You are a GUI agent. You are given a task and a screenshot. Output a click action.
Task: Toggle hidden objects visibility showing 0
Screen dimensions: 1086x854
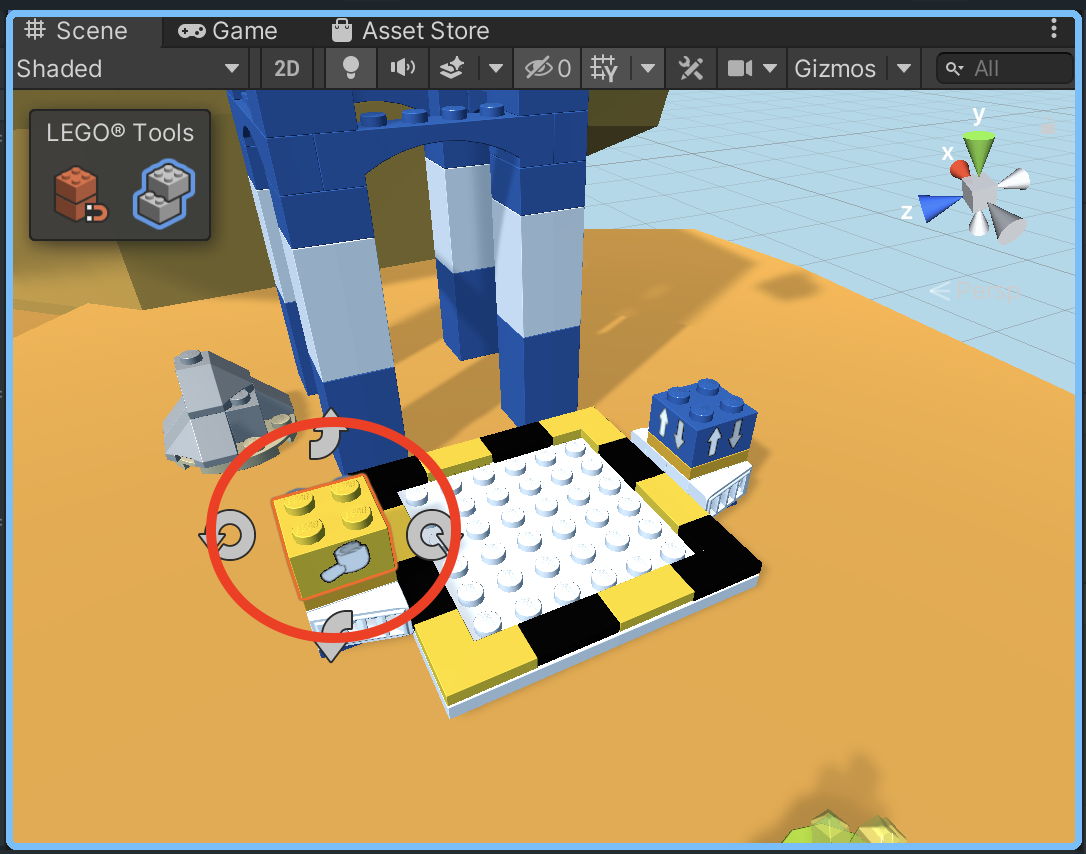(548, 69)
